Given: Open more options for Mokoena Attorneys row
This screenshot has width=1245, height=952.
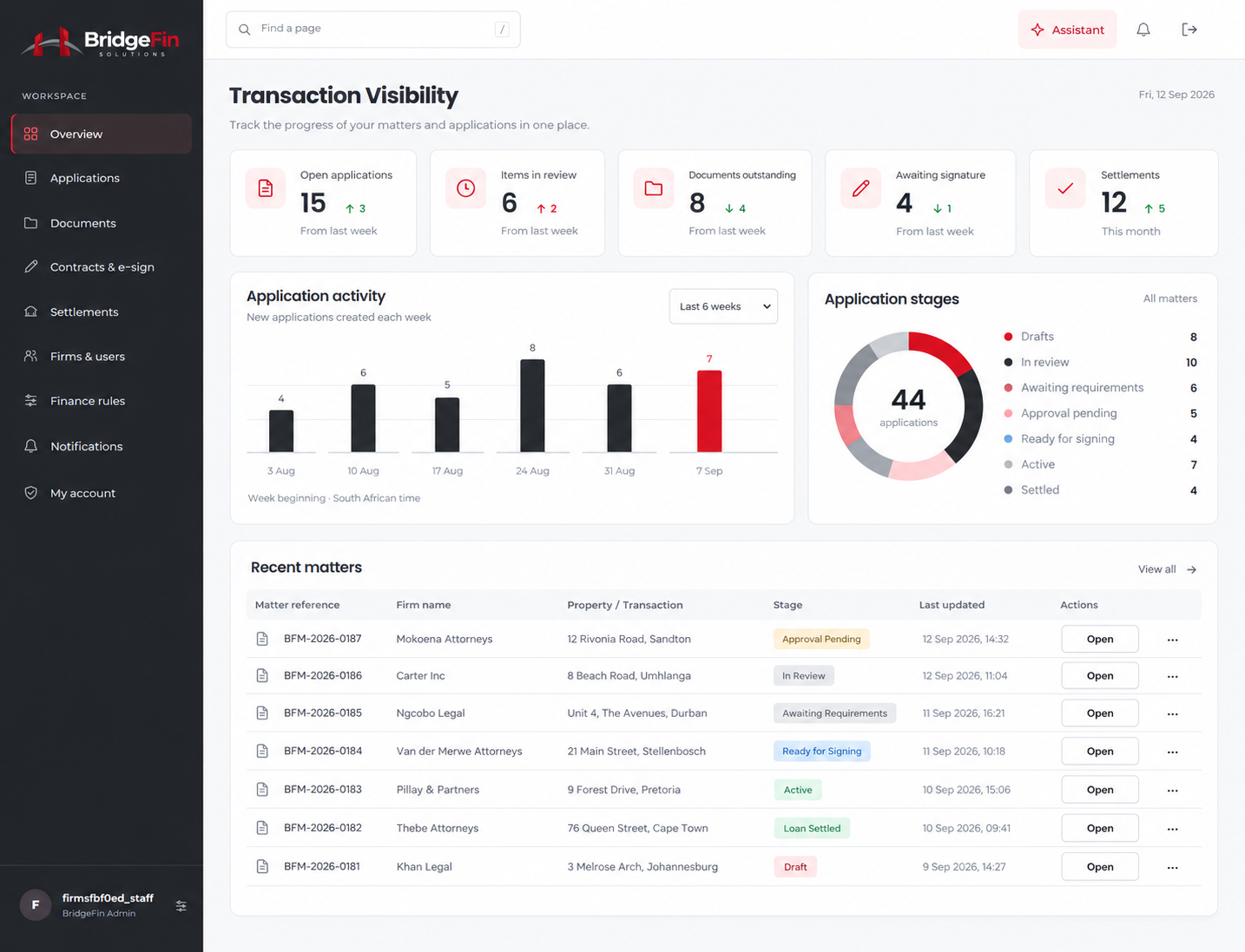Looking at the screenshot, I should tap(1173, 640).
